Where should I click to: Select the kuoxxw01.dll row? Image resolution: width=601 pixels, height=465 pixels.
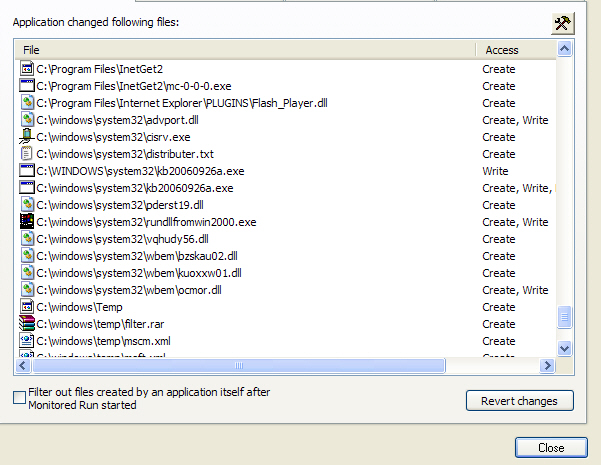tap(139, 273)
